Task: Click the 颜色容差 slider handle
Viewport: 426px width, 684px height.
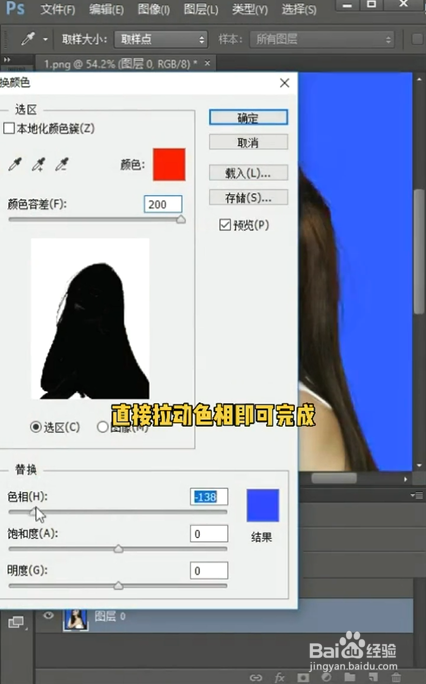Action: [181, 219]
